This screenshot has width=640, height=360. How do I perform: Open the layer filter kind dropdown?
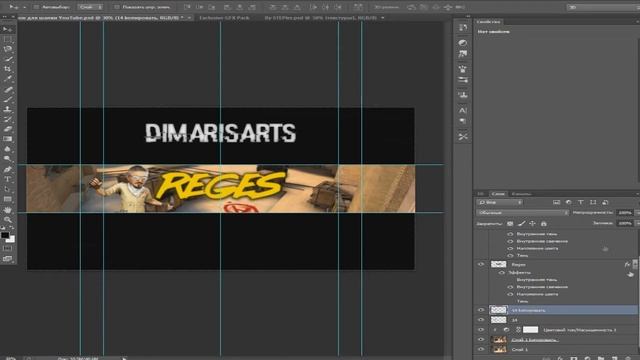[500, 202]
